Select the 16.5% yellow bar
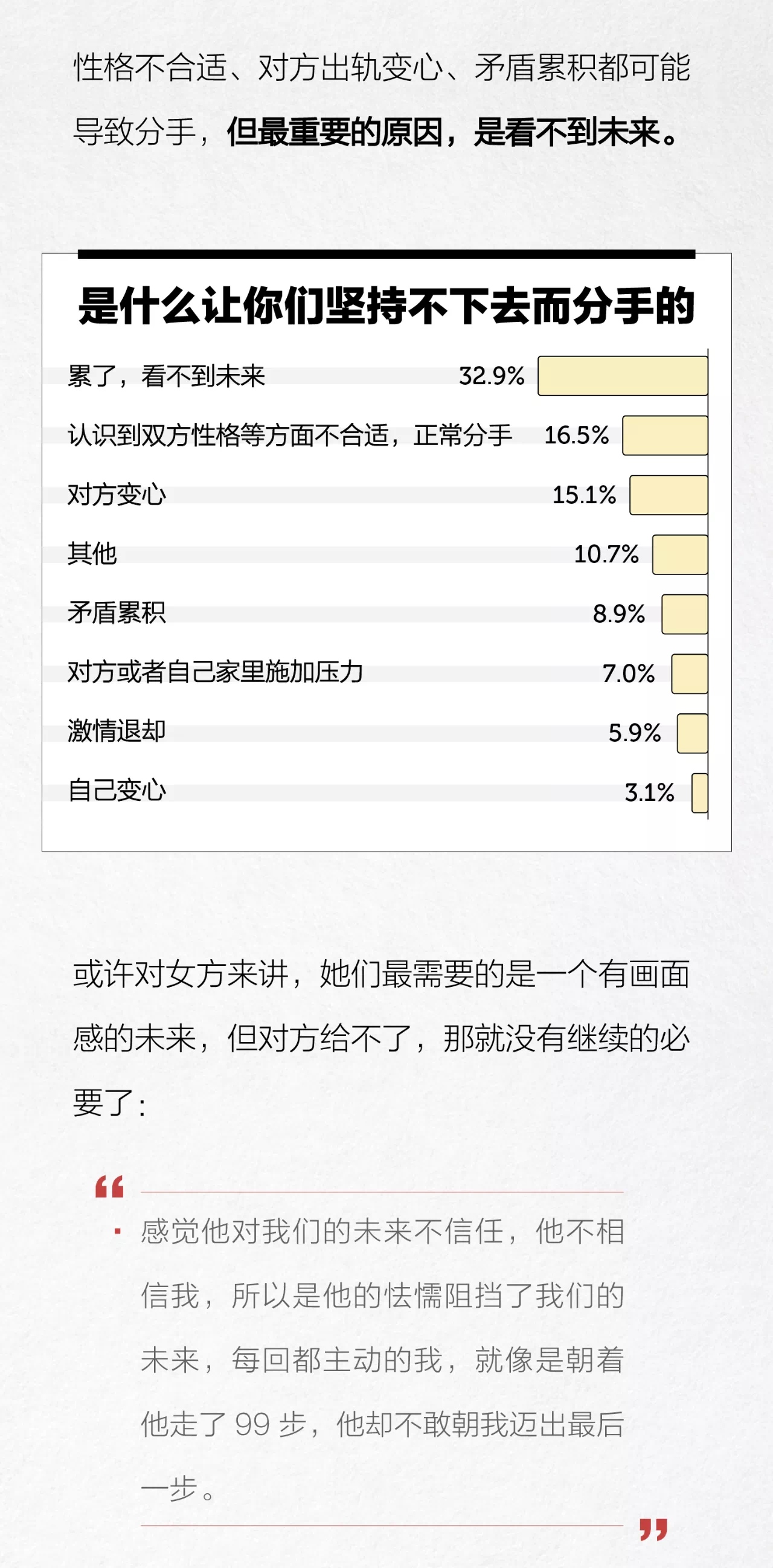Image resolution: width=773 pixels, height=1568 pixels. tap(665, 435)
